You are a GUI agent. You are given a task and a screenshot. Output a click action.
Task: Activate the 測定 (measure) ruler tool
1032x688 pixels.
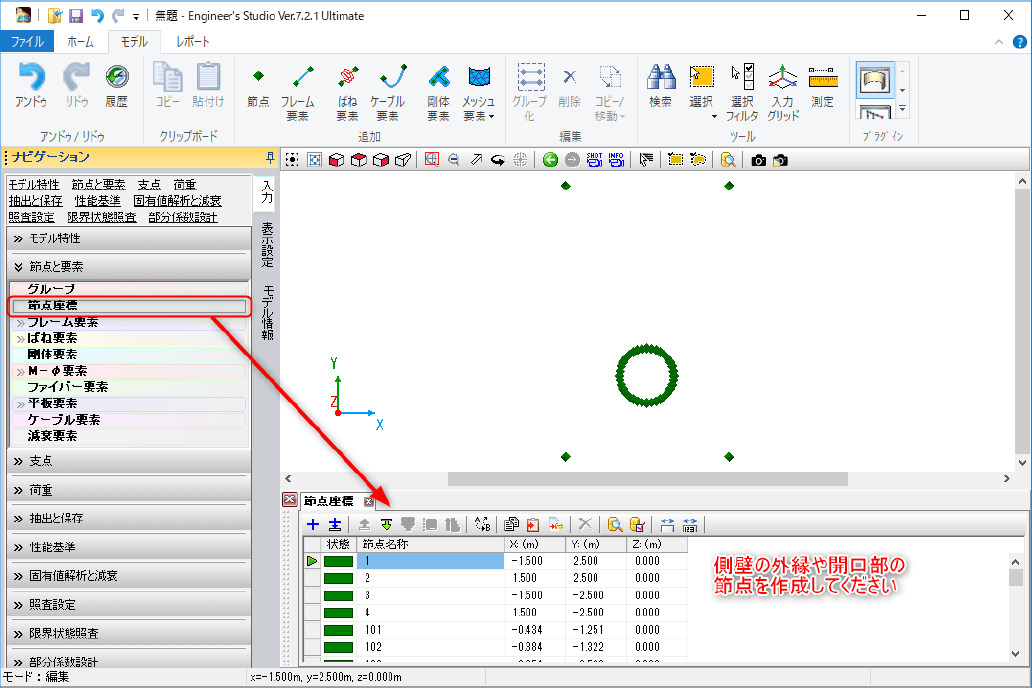pos(822,86)
